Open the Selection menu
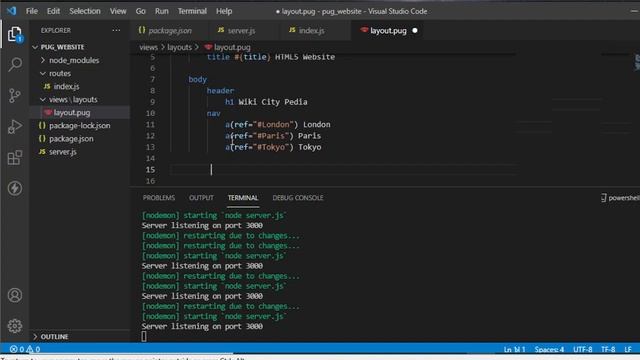Viewport: 640px width, 360px height. click(84, 11)
